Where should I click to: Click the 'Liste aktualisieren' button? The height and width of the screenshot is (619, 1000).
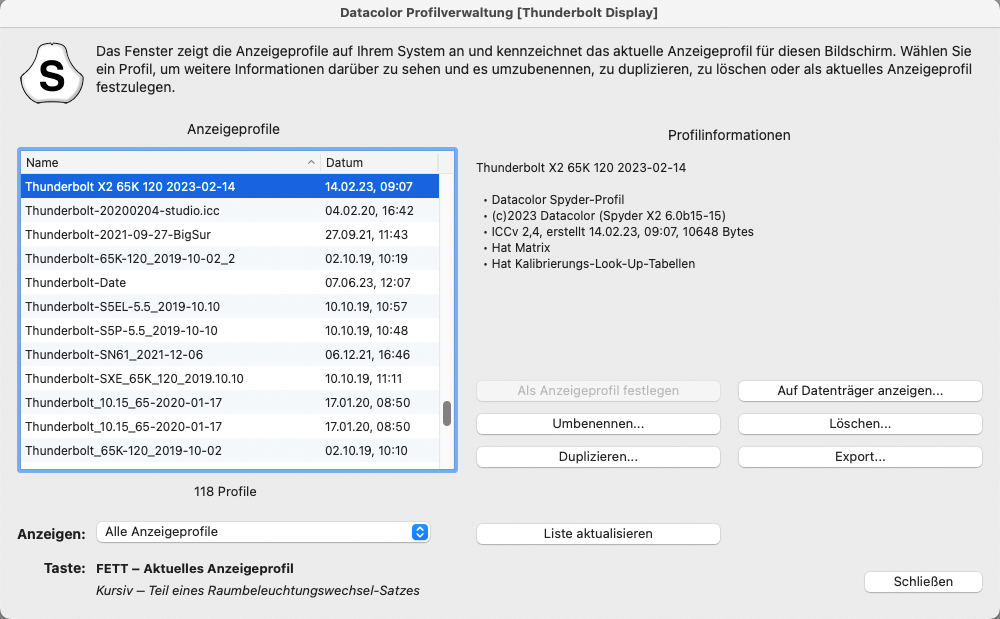[x=598, y=534]
